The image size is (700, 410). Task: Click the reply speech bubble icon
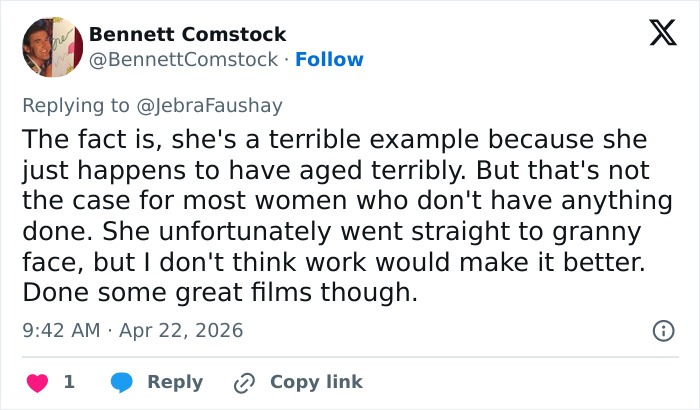122,382
